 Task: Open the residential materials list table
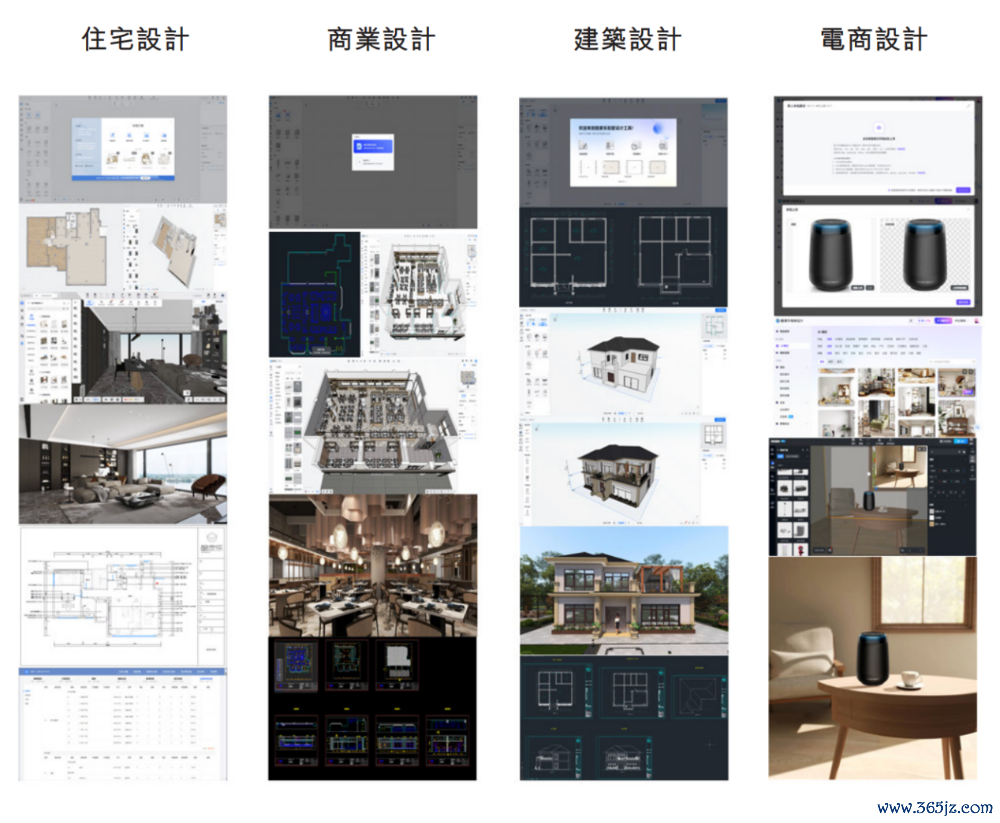pos(122,724)
